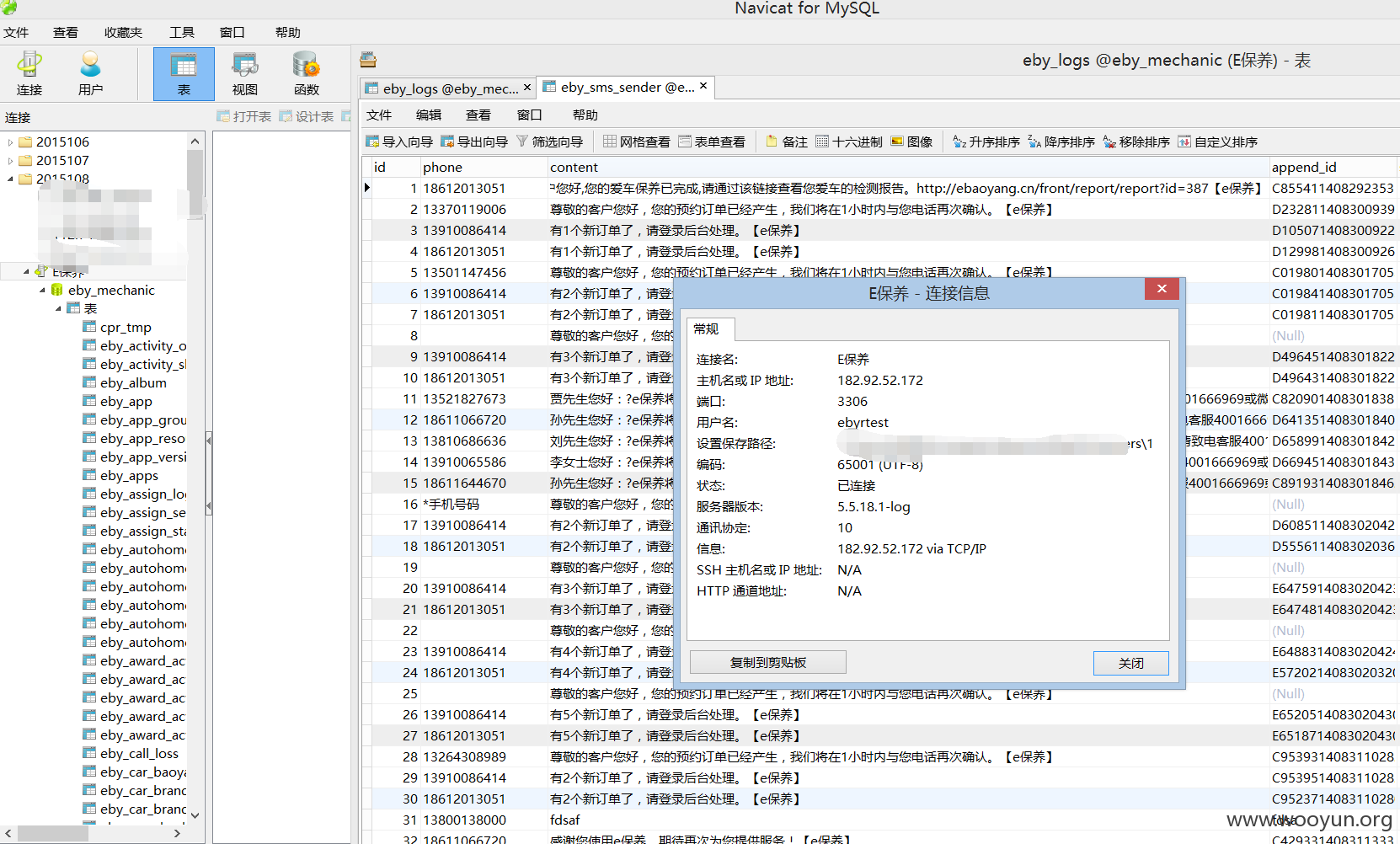Viewport: 1400px width, 844px height.
Task: Collapse the E保养 connection node
Action: point(26,271)
